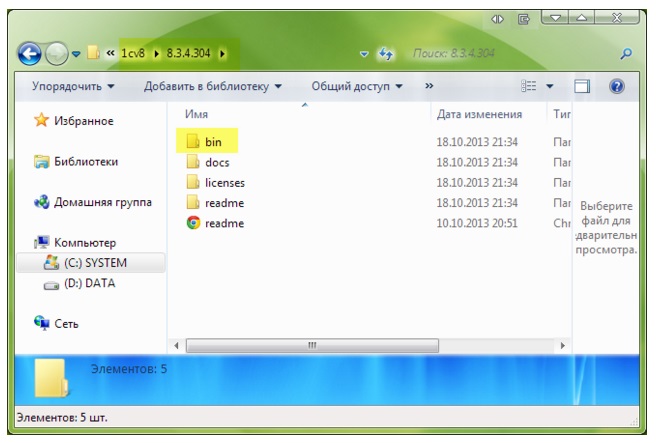Click bin's date 18.10.2013 21:34
Screen dimensions: 656x443
(x=477, y=142)
